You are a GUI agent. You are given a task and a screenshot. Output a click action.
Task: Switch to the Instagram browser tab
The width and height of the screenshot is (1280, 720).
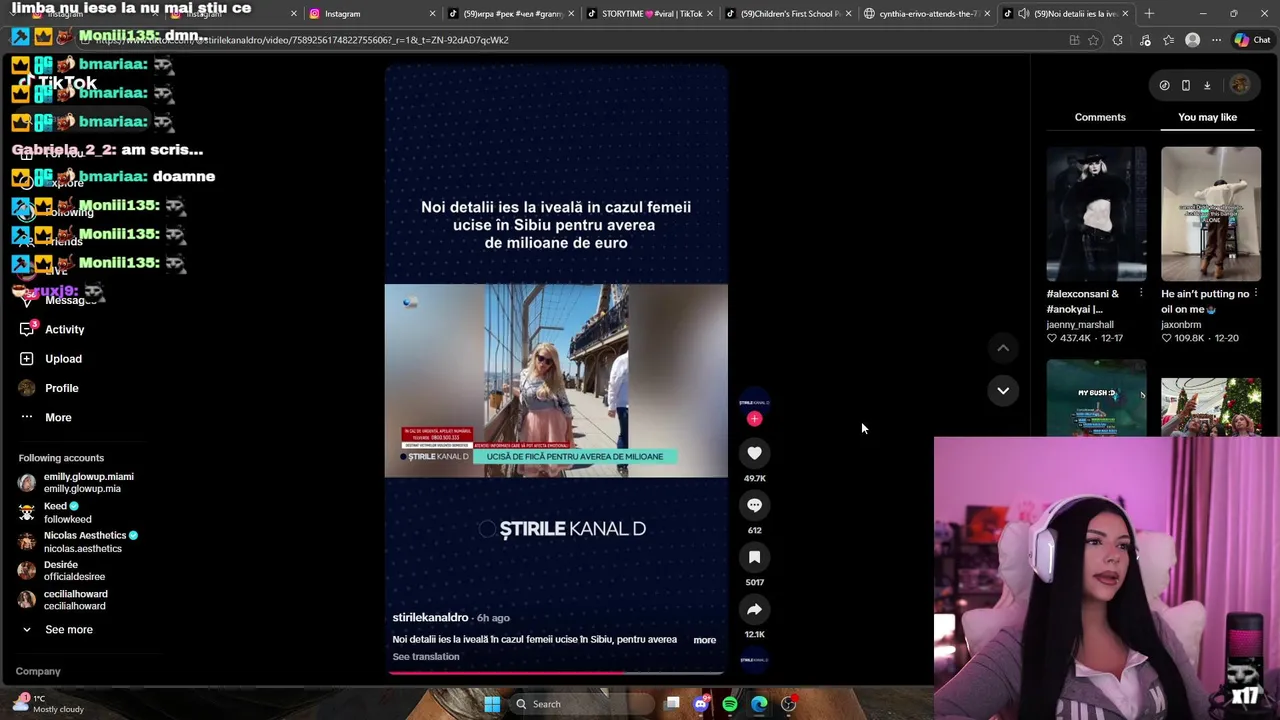click(370, 14)
